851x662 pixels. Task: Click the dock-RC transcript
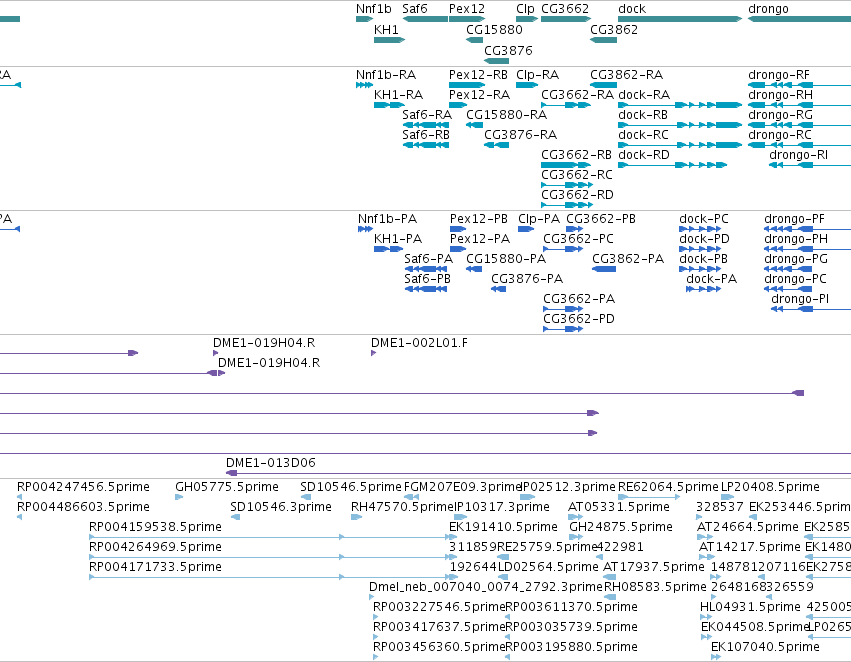(680, 145)
